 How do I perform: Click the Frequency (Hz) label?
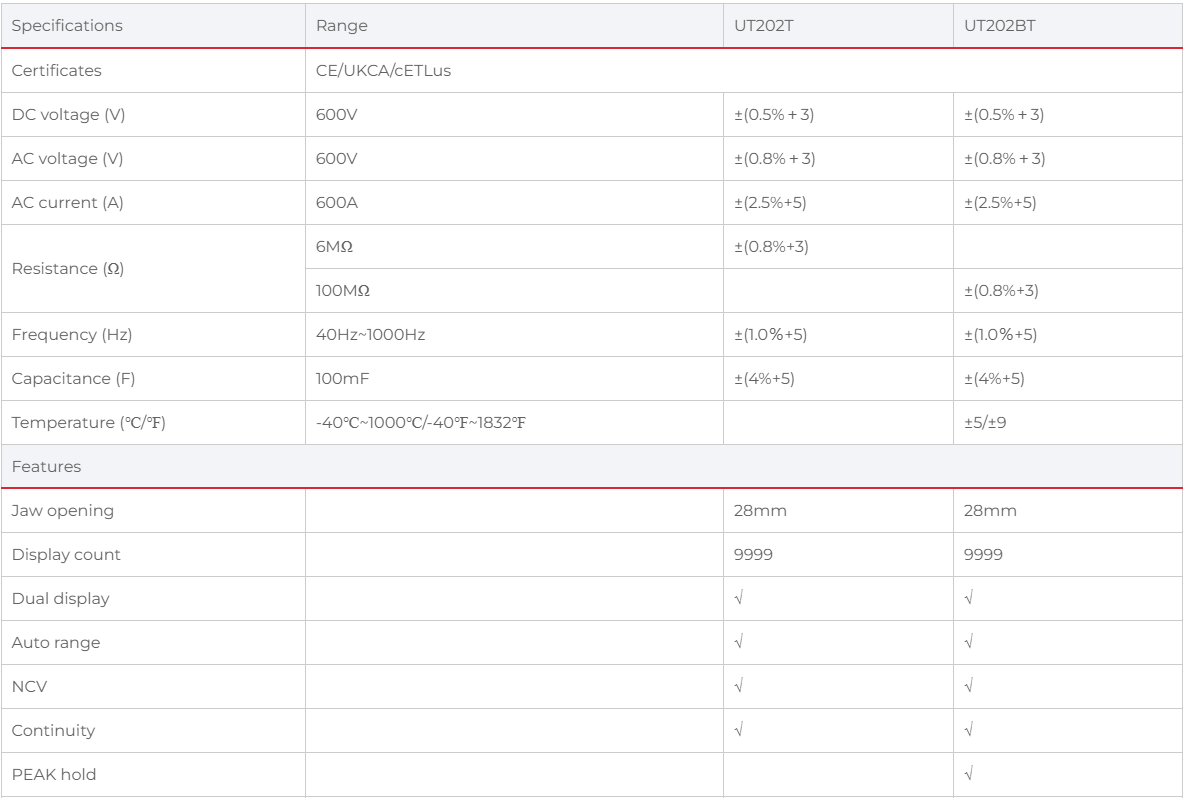click(x=72, y=334)
